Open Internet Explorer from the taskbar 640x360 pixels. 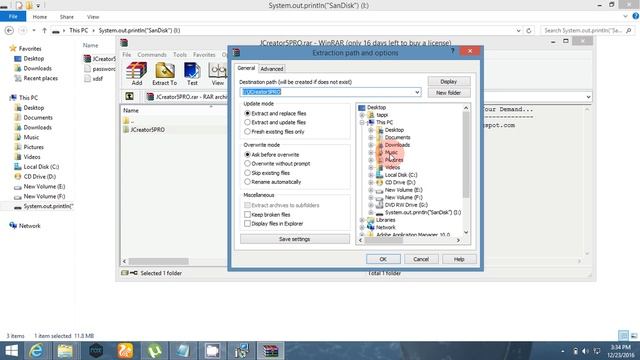pyautogui.click(x=36, y=351)
